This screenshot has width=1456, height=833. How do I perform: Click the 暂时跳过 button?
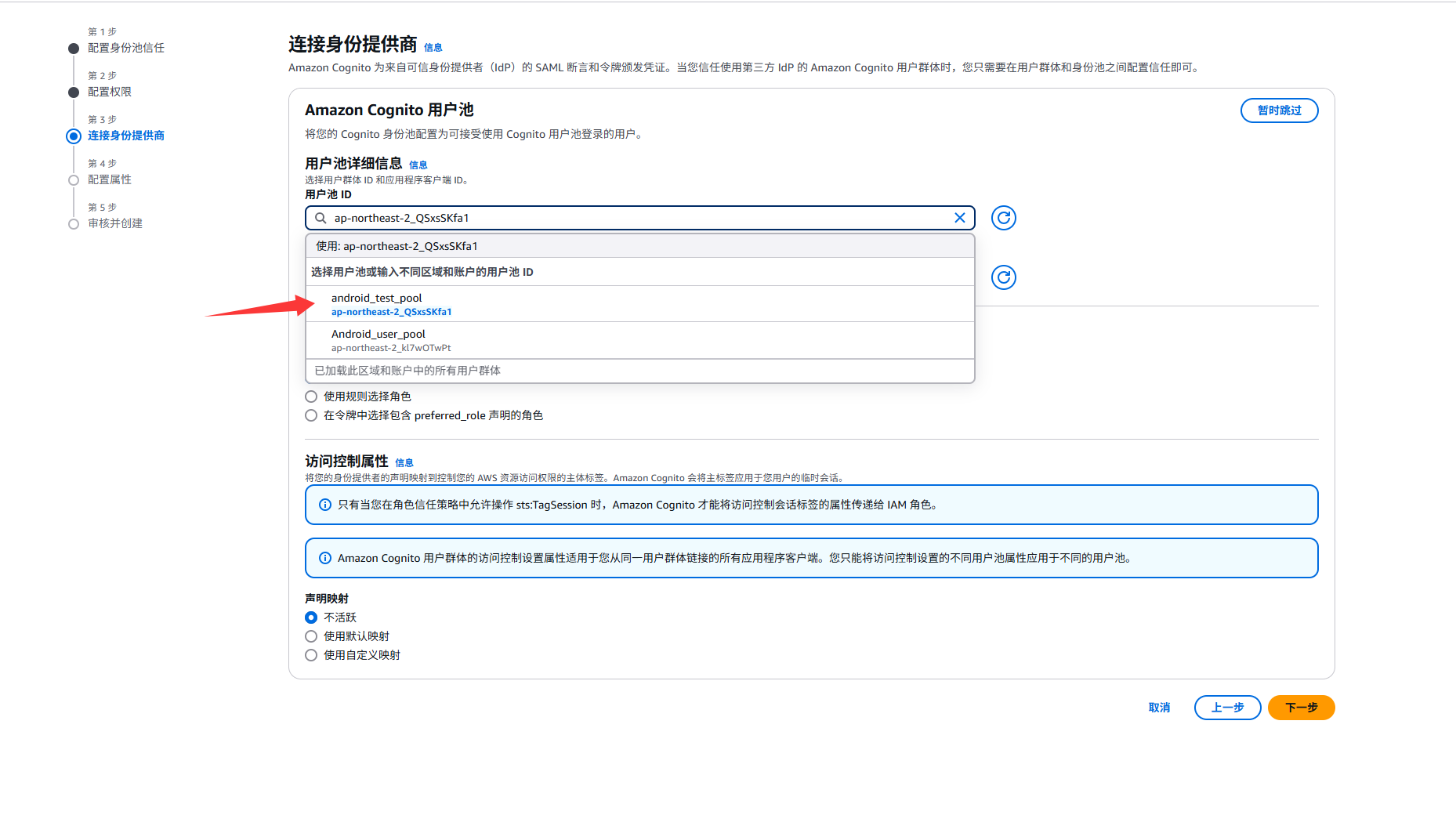(x=1279, y=110)
